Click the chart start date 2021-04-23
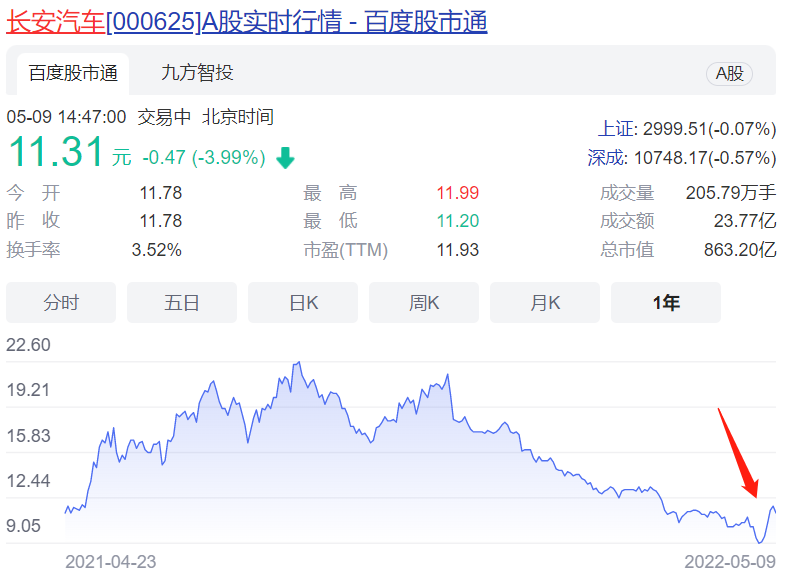The width and height of the screenshot is (811, 585). pyautogui.click(x=111, y=562)
